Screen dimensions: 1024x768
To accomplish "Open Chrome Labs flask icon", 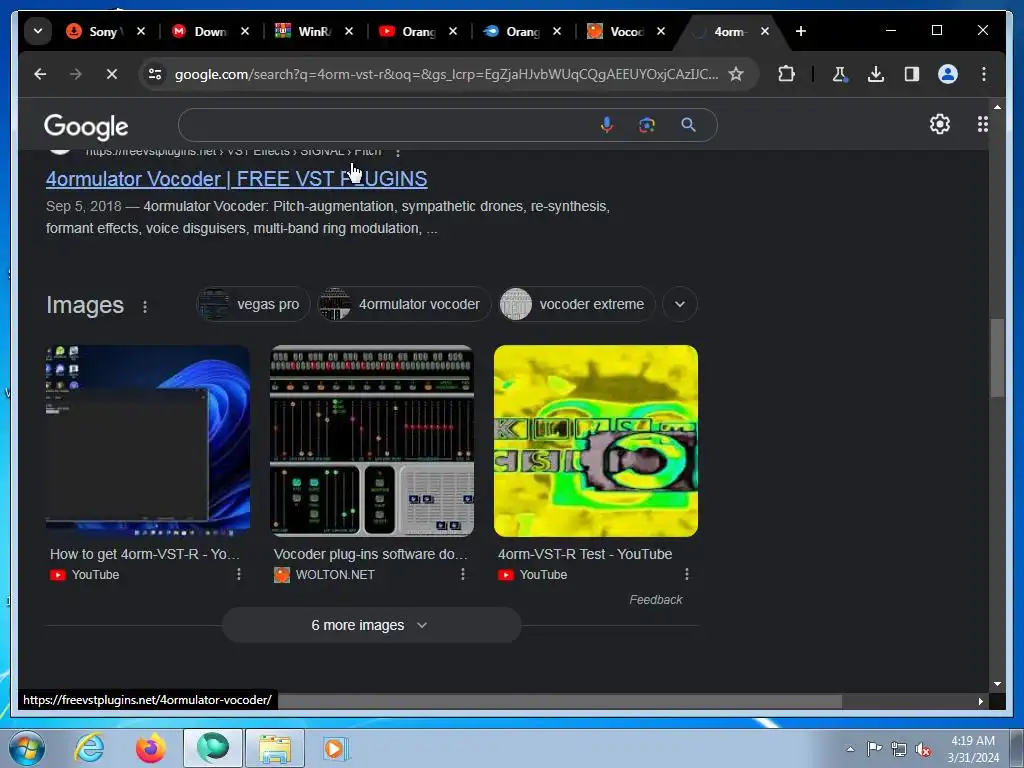I will (x=839, y=74).
